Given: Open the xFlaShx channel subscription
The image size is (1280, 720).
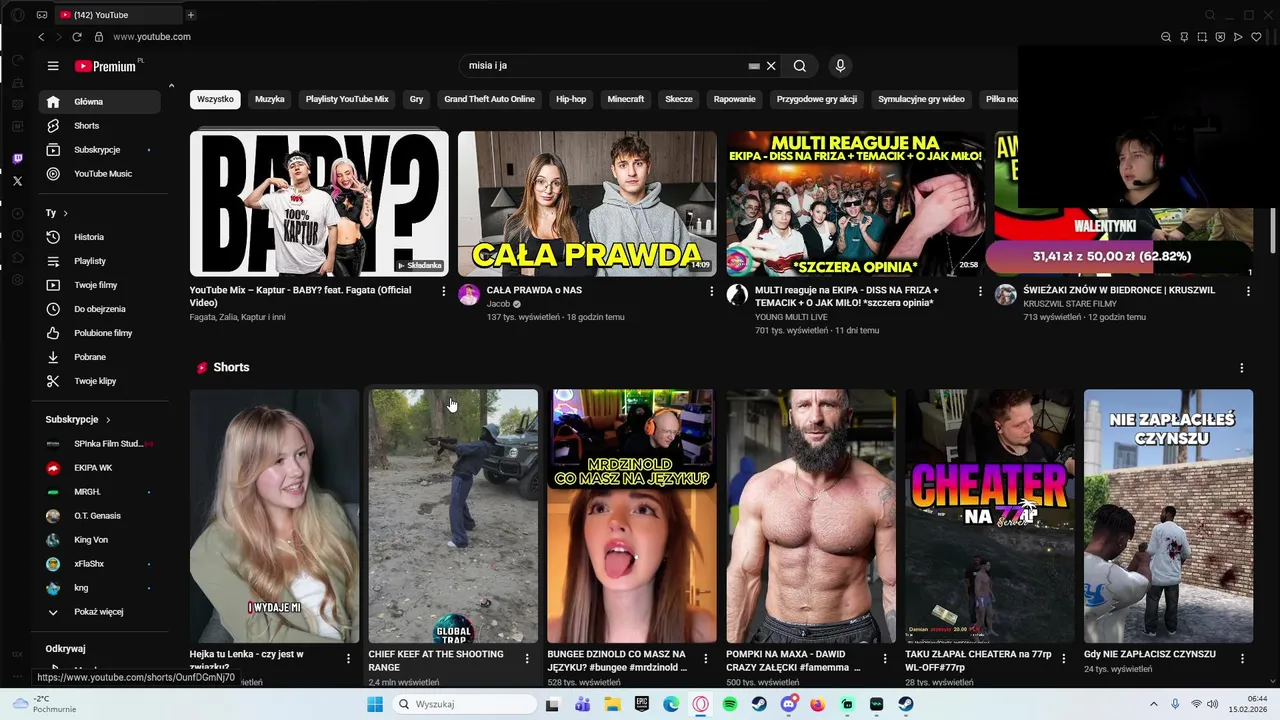Looking at the screenshot, I should pos(99,564).
